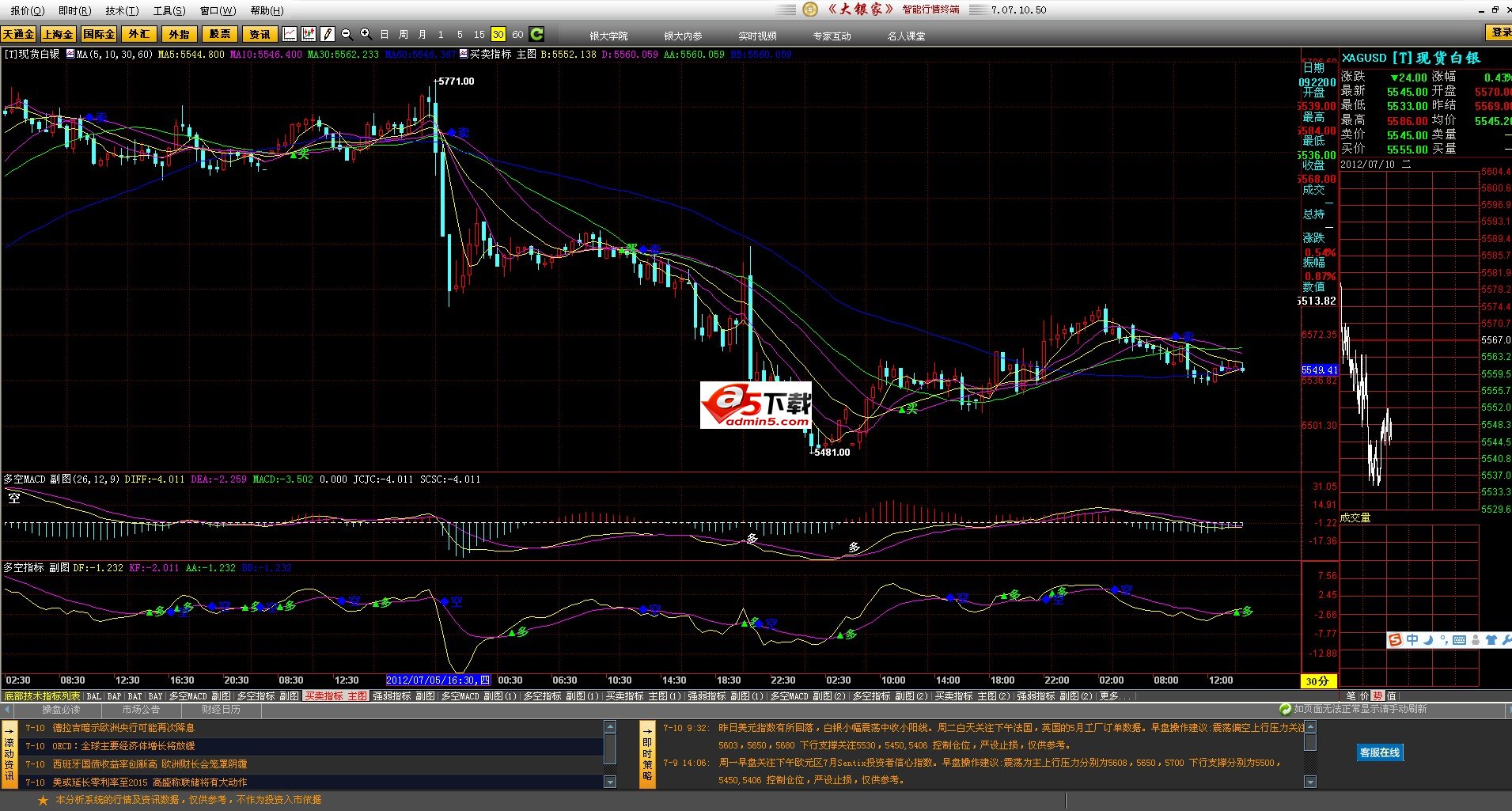
Task: Click the 登录 login button
Action: [1499, 32]
